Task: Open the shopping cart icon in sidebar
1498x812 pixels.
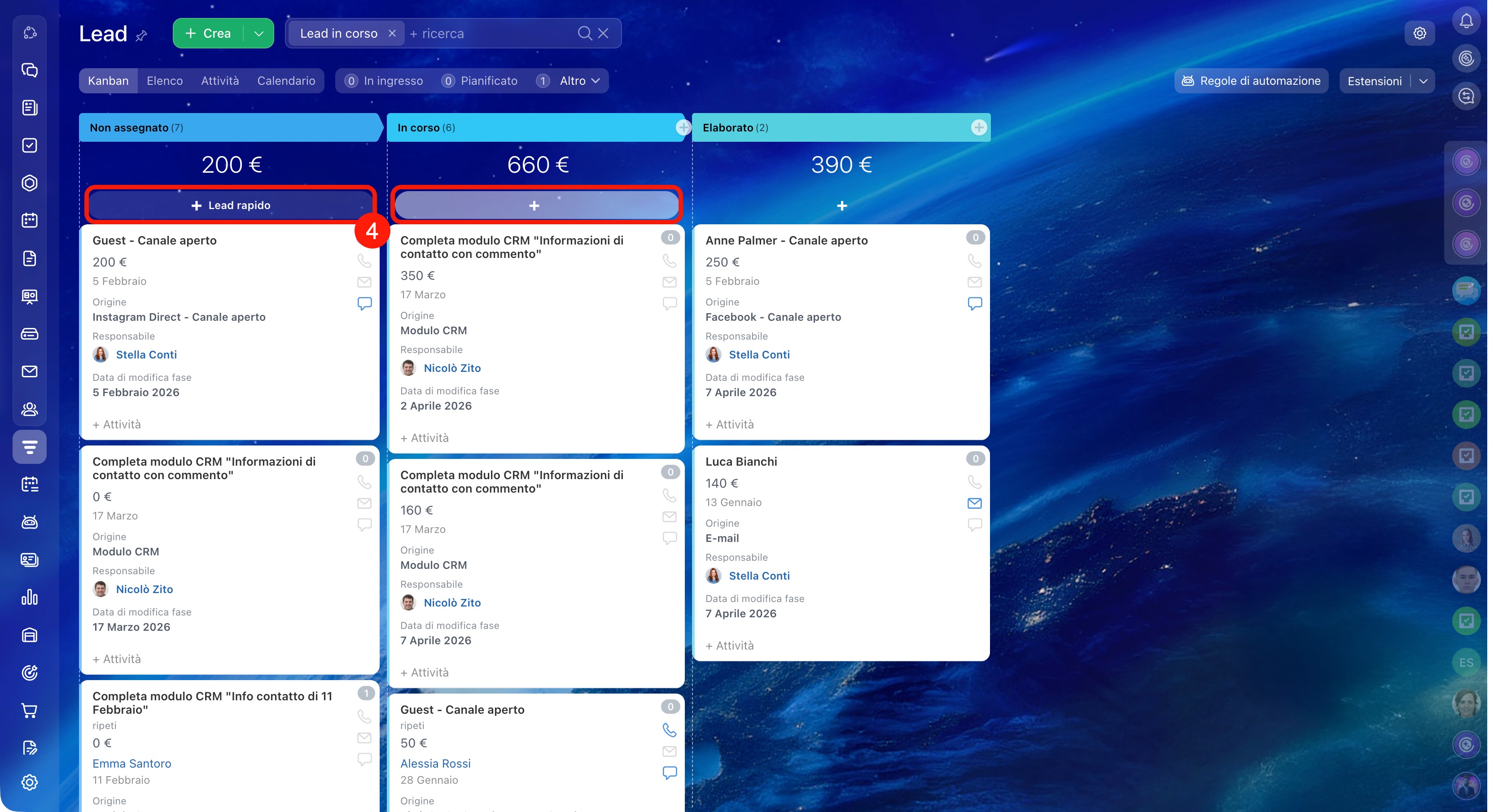Action: point(30,710)
